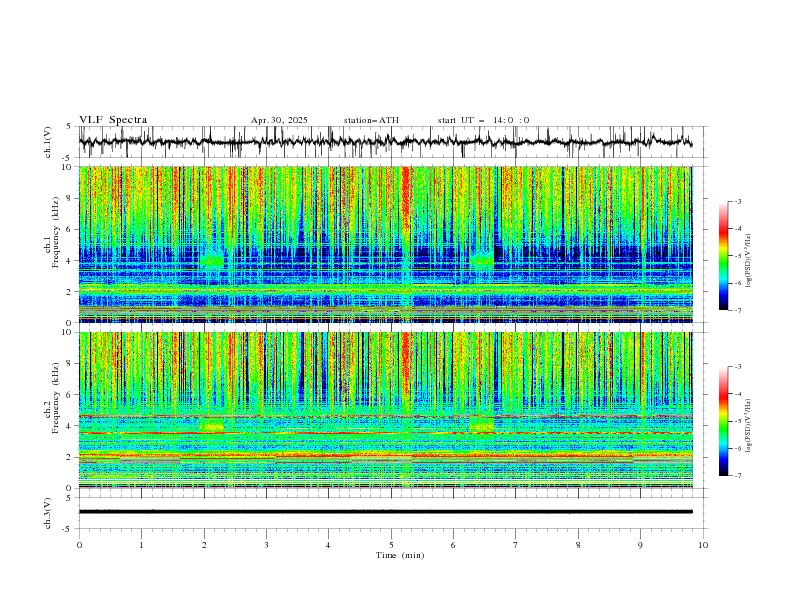Click the ch.1 spectrogram panel
The width and height of the screenshot is (792, 612).
tap(385, 244)
